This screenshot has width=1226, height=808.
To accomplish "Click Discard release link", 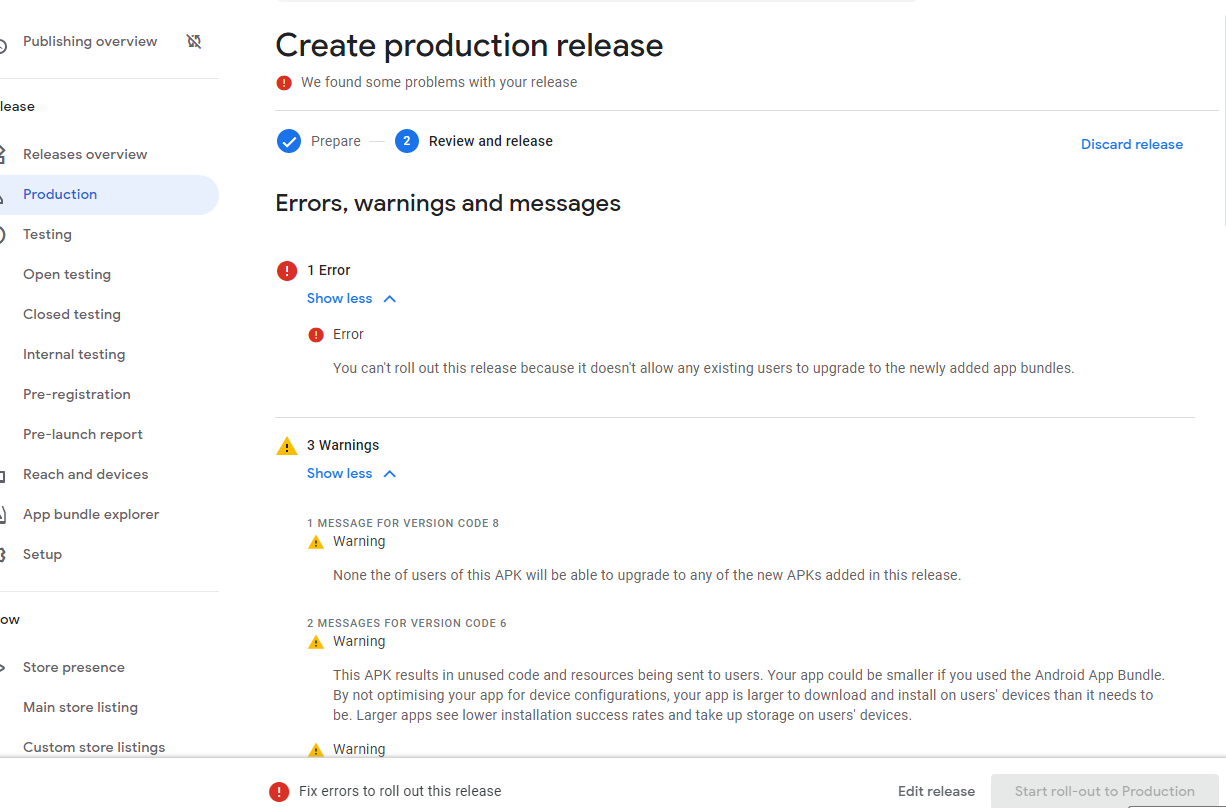I will click(1131, 144).
